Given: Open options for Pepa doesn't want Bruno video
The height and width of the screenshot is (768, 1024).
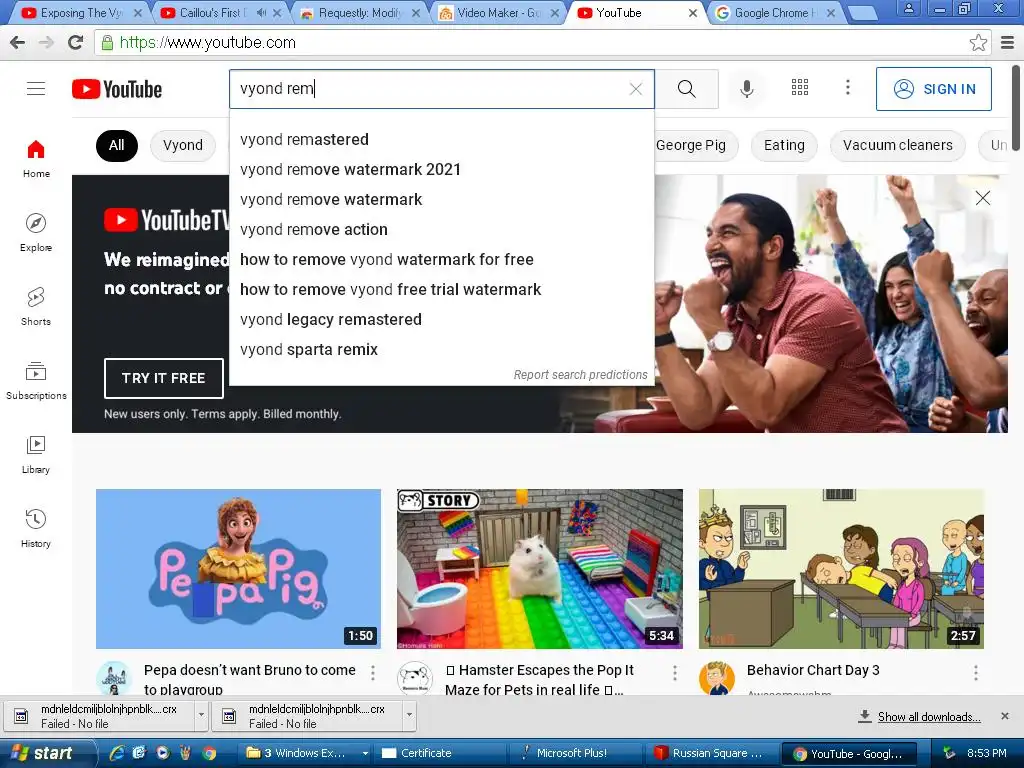Looking at the screenshot, I should click(373, 672).
